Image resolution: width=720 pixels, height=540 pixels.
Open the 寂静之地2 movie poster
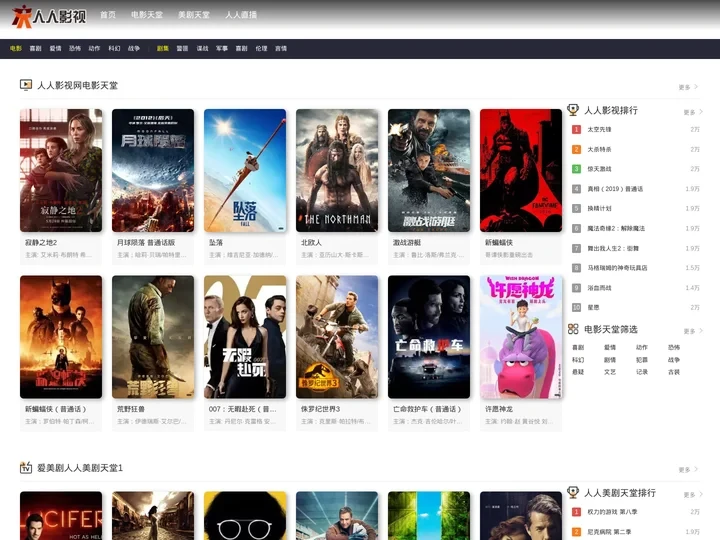61,170
